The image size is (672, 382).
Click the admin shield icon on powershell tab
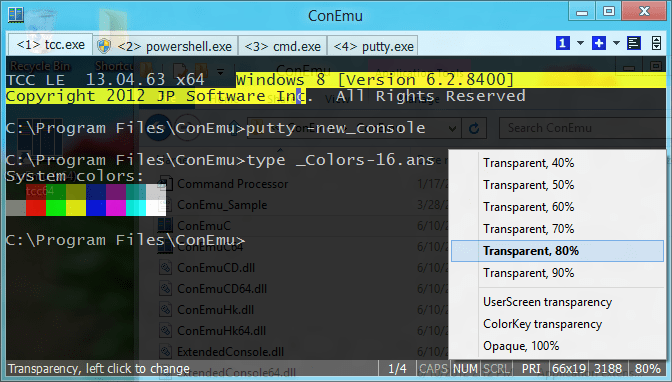(x=104, y=46)
